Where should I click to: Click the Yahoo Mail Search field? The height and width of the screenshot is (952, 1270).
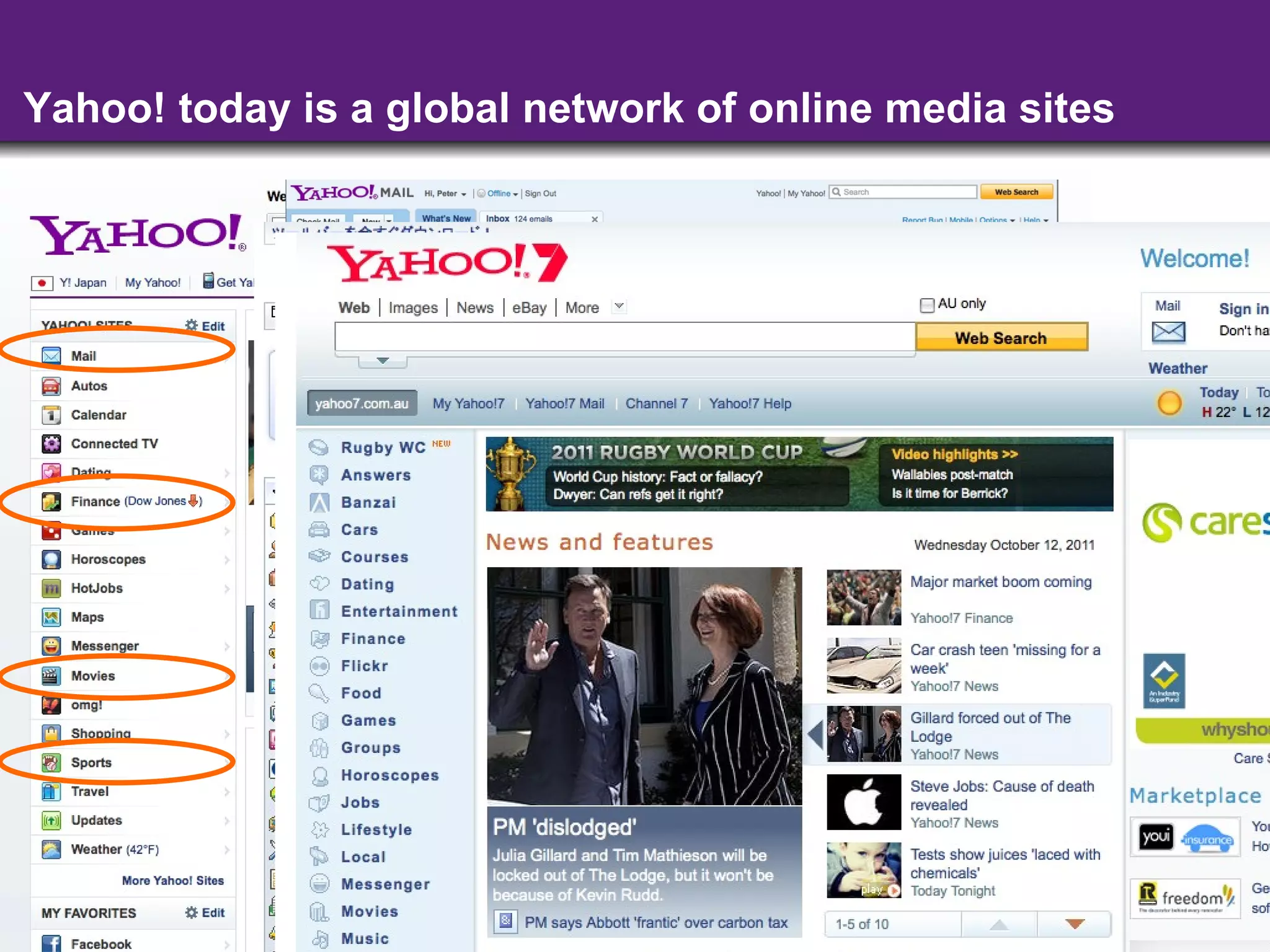point(903,192)
